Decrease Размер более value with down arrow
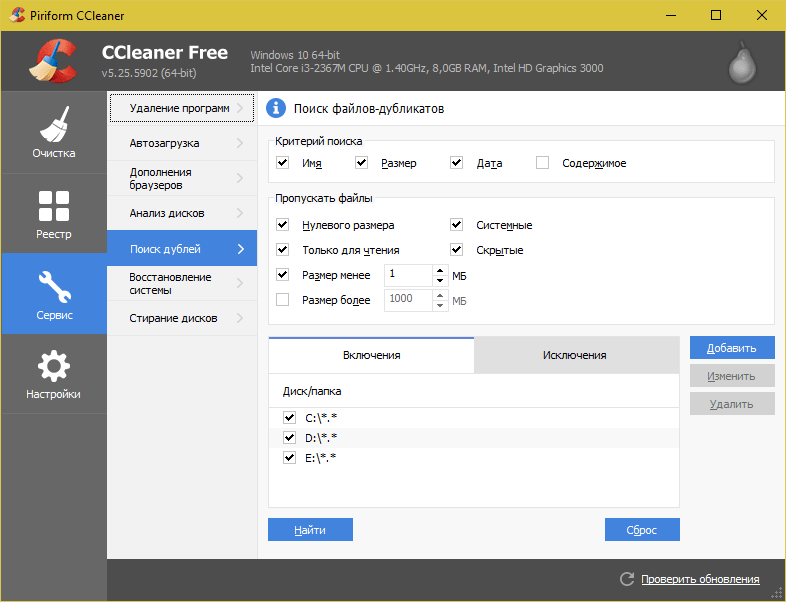The height and width of the screenshot is (602, 786). (x=440, y=305)
